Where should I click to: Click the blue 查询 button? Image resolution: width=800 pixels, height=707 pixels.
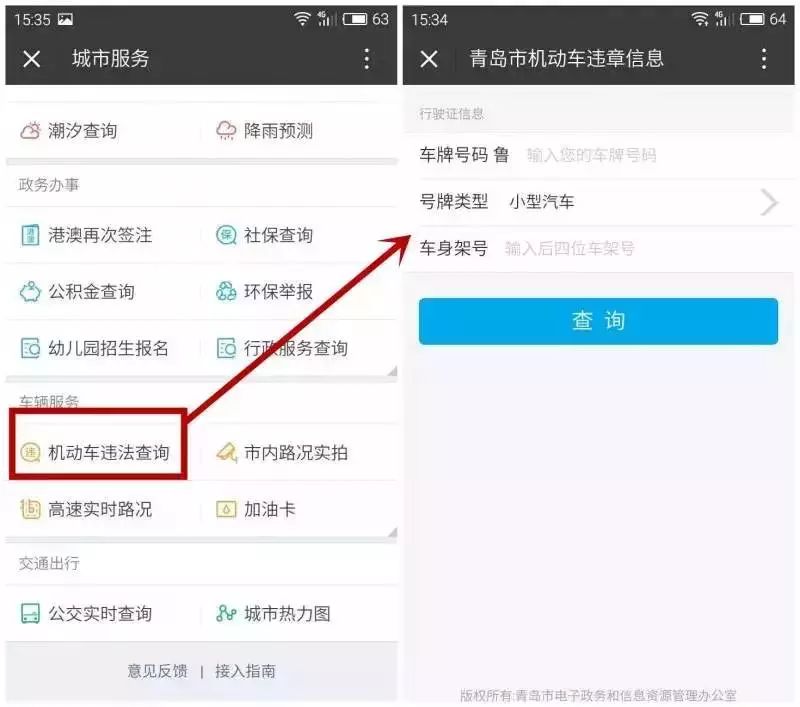pos(598,321)
